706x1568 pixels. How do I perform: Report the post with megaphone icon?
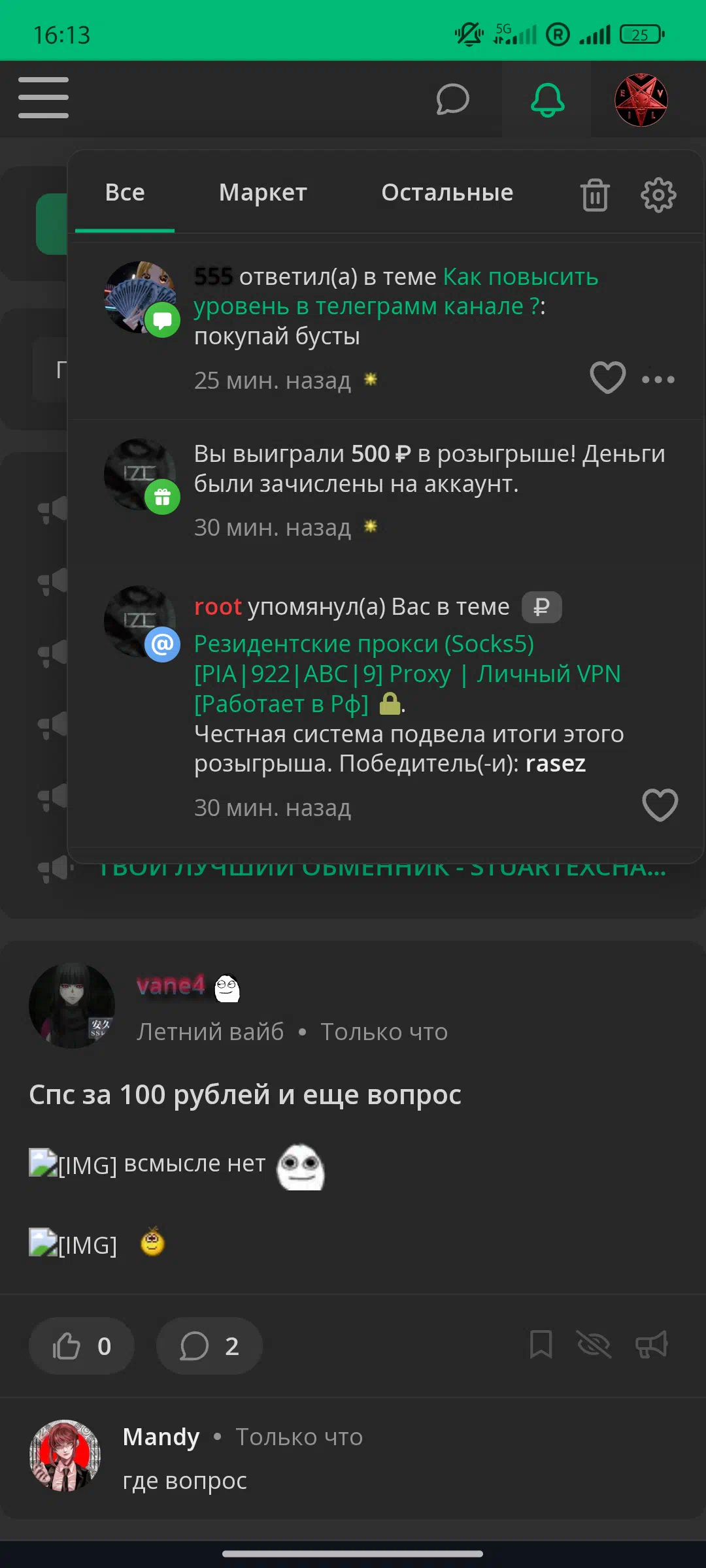[x=652, y=1345]
